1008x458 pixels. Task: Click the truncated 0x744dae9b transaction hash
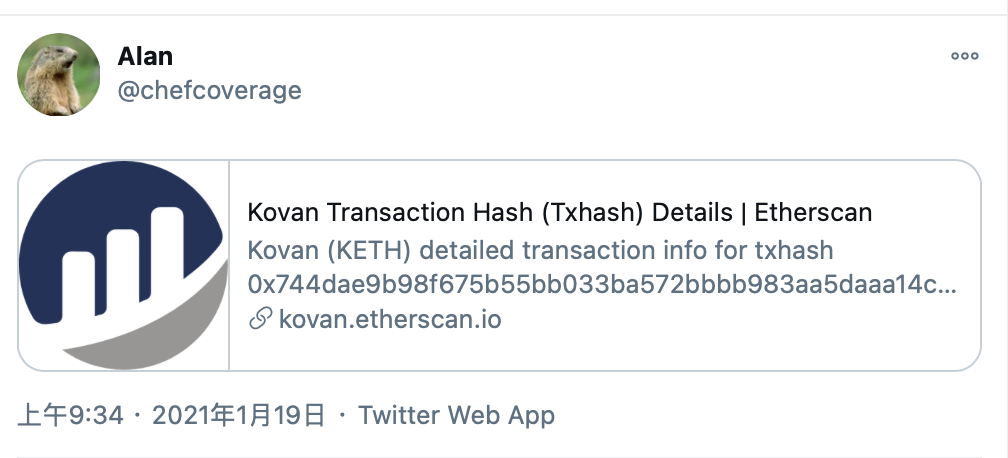(602, 284)
